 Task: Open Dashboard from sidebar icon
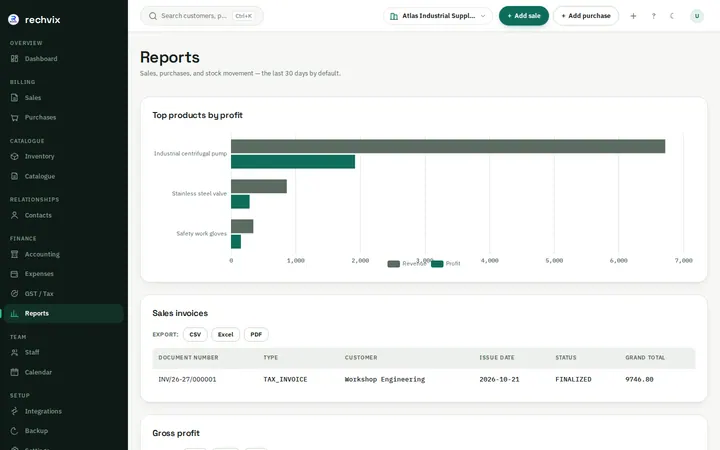click(x=15, y=58)
